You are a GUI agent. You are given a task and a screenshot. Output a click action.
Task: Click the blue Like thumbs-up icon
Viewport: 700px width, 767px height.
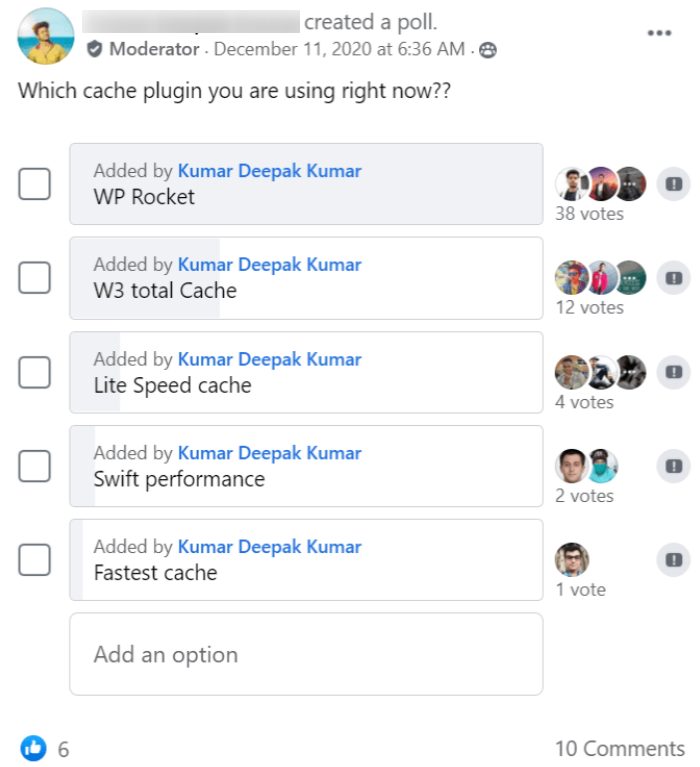(x=33, y=748)
